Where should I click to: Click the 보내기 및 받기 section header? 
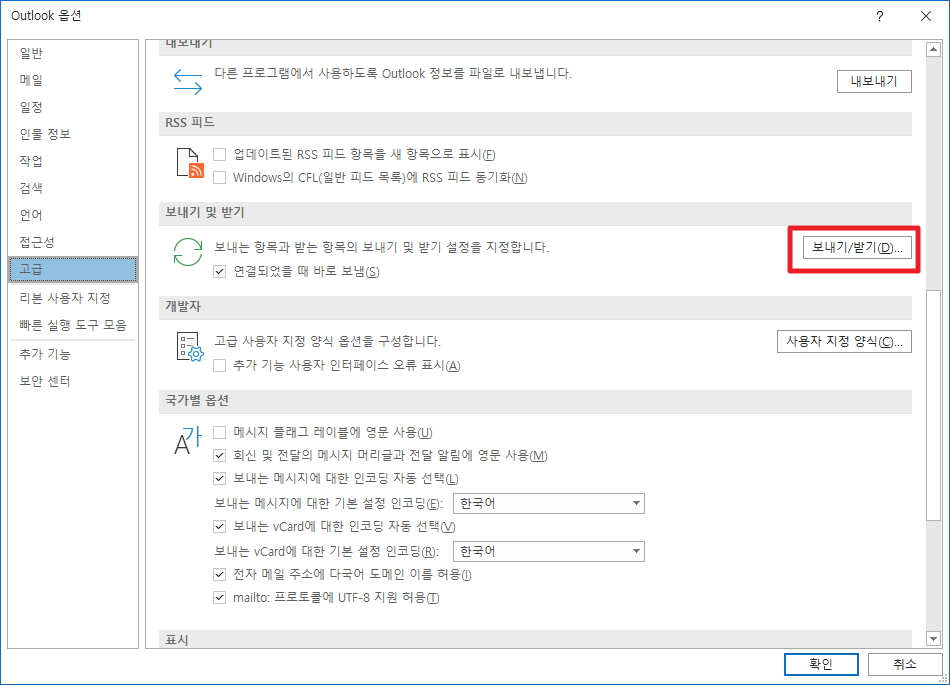pyautogui.click(x=535, y=213)
